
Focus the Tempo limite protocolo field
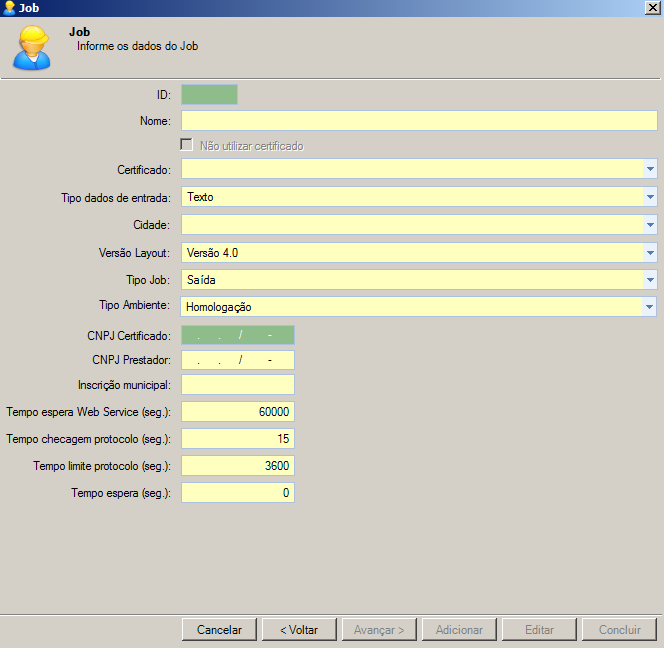click(x=238, y=466)
